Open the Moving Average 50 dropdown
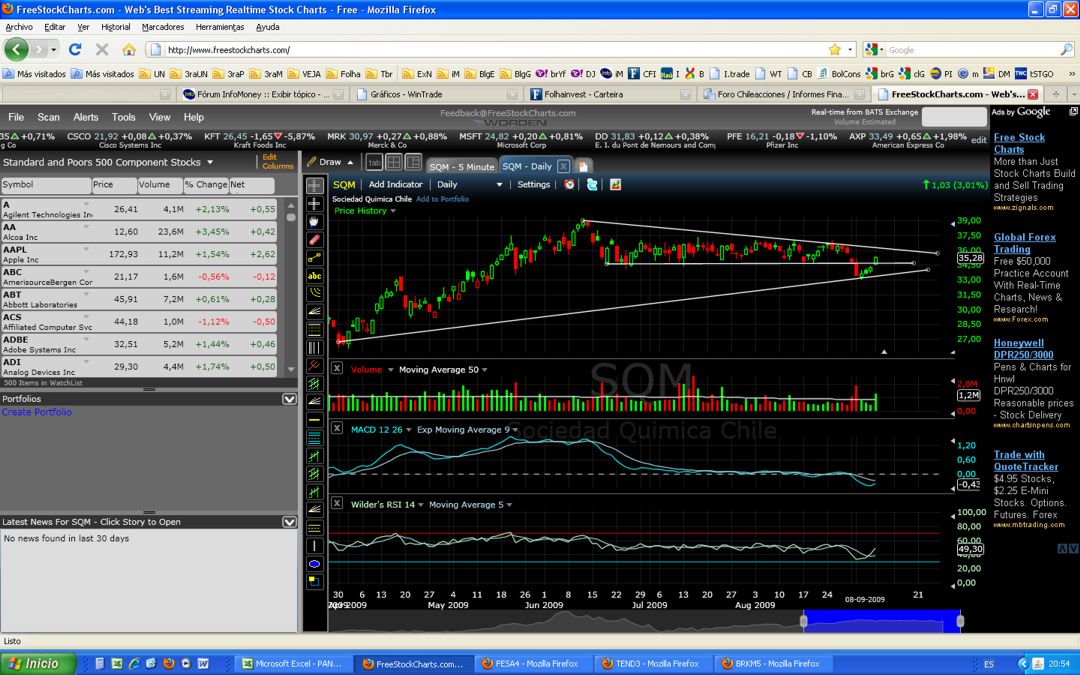 pos(485,370)
